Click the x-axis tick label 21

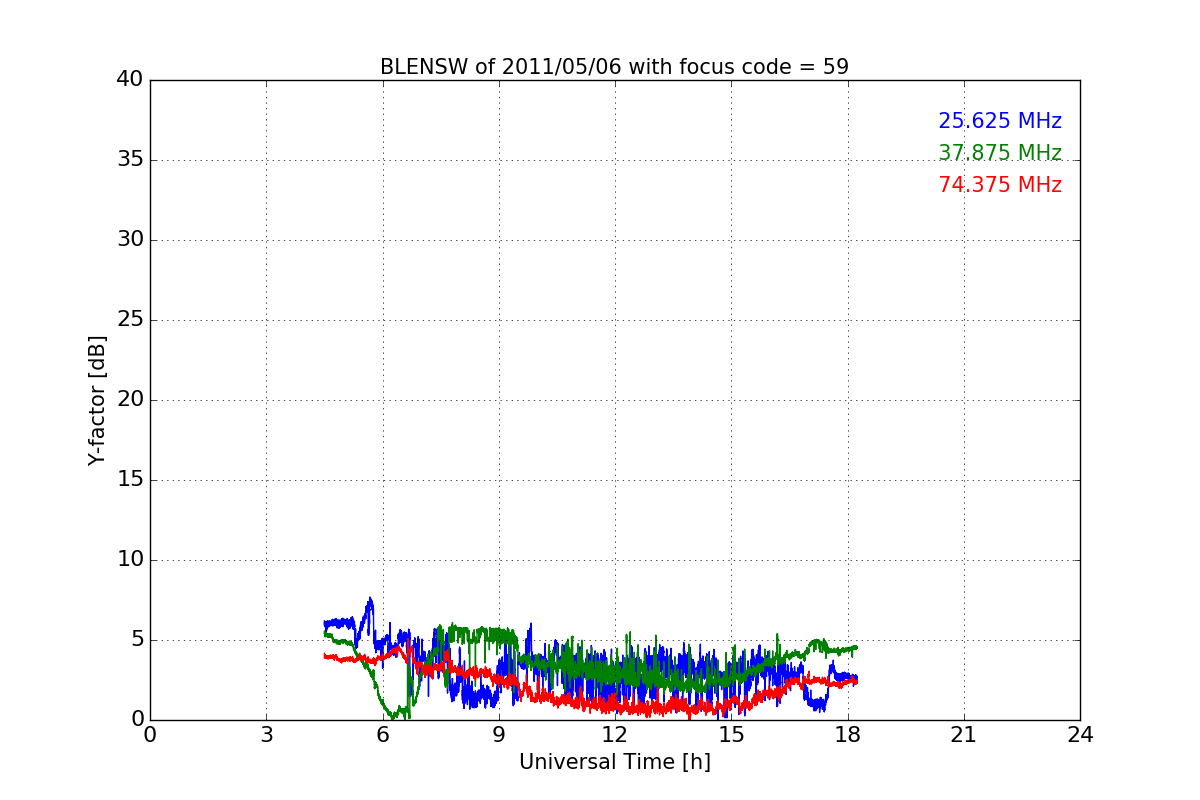click(964, 735)
